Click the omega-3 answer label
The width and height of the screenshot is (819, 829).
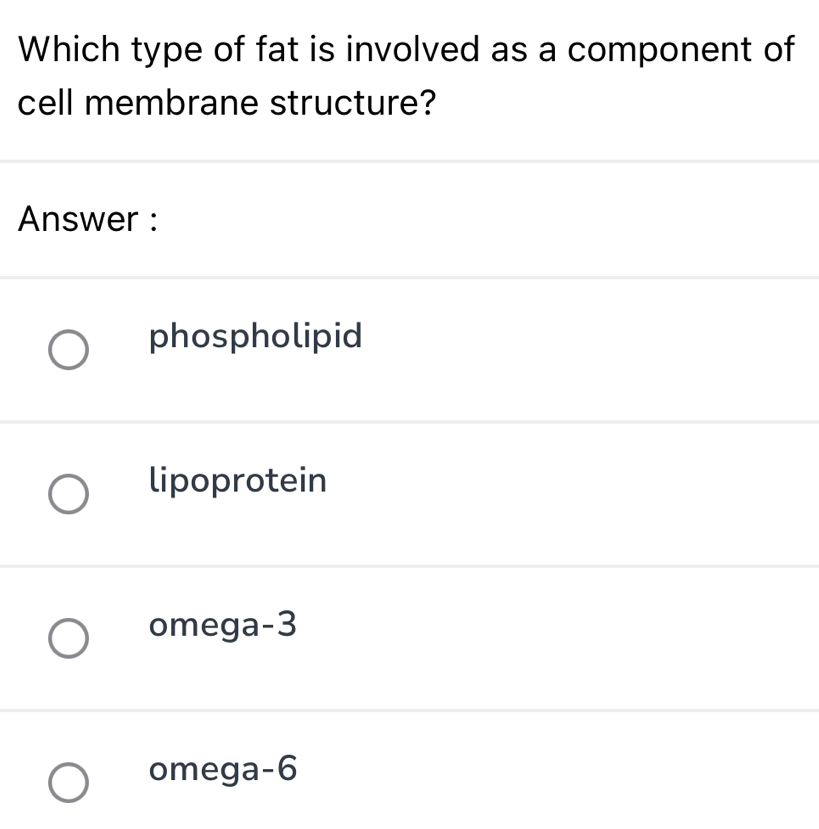(x=222, y=625)
